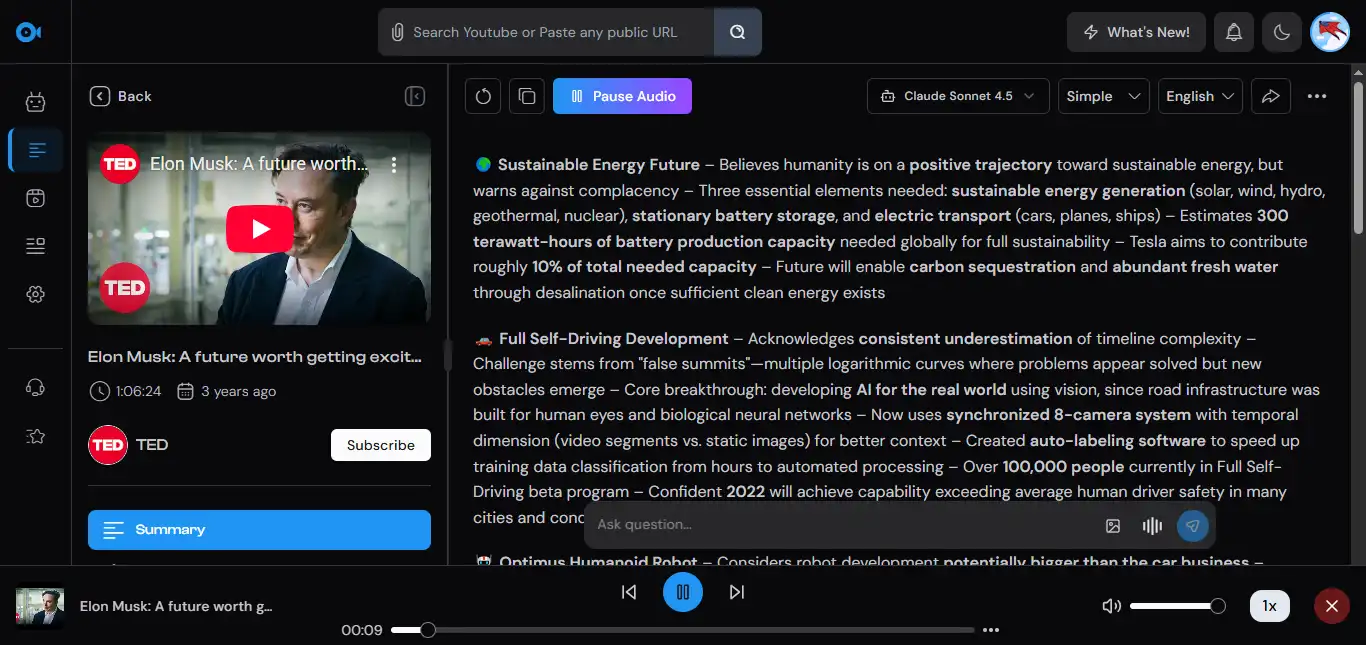Copy summary using the copy icon
1366x645 pixels.
(x=527, y=96)
